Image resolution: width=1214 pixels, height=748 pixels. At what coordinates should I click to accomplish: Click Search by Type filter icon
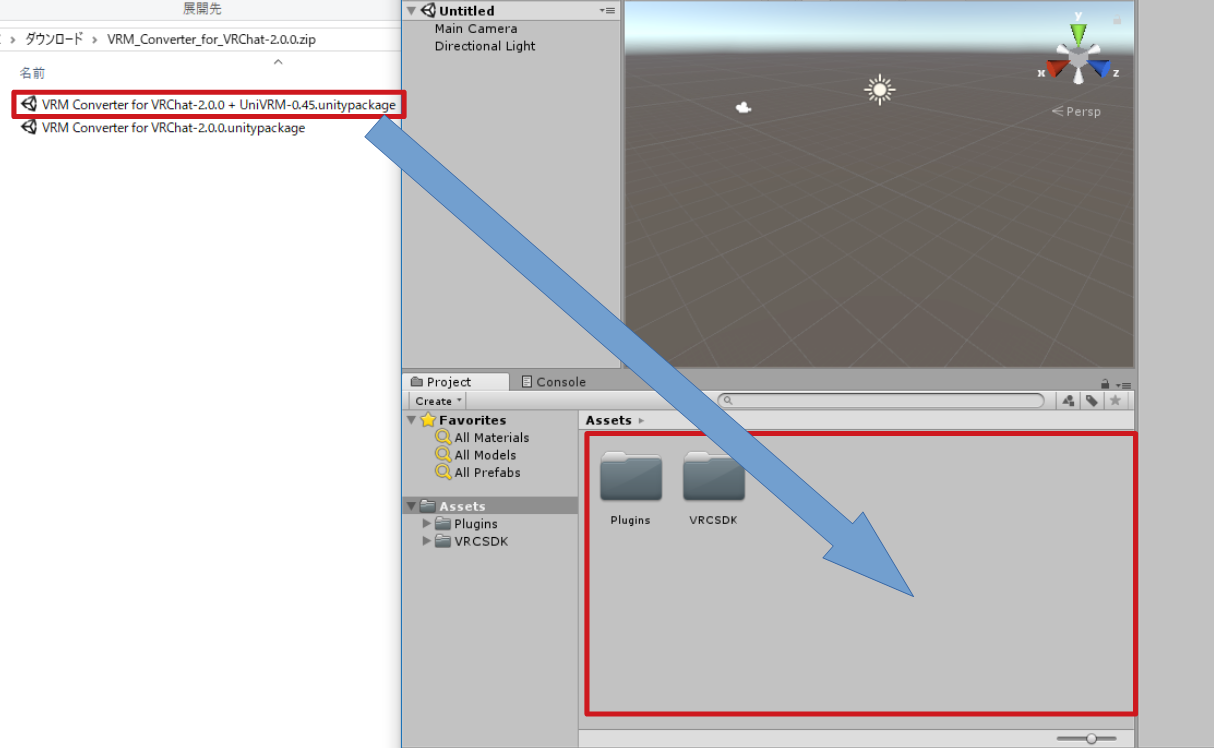pyautogui.click(x=1069, y=401)
